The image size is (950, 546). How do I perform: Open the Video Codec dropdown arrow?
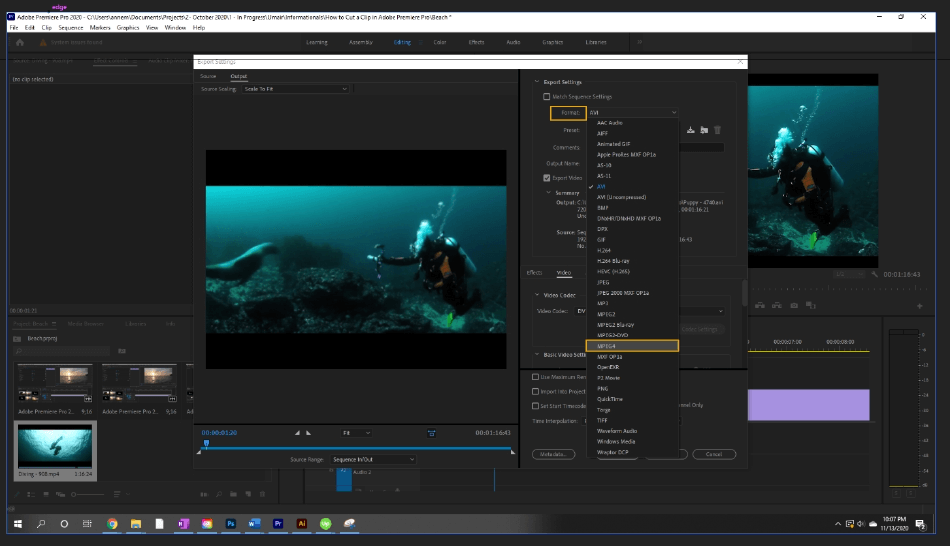pos(720,311)
